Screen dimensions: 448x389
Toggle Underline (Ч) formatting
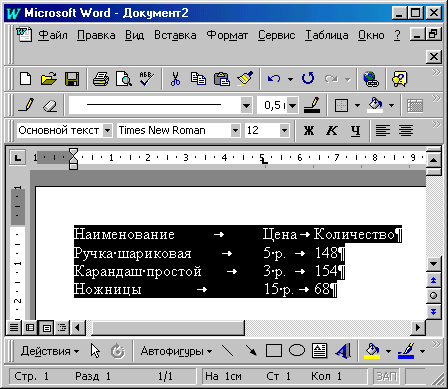(x=355, y=130)
